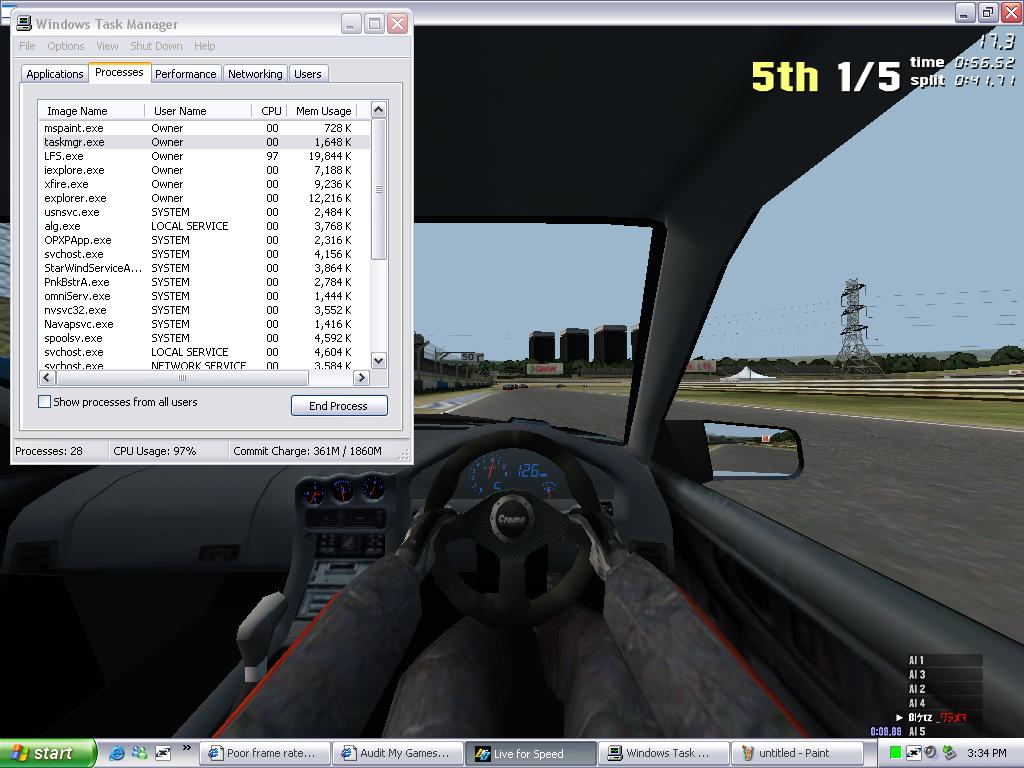Sort processes by CPU column header

[x=270, y=110]
